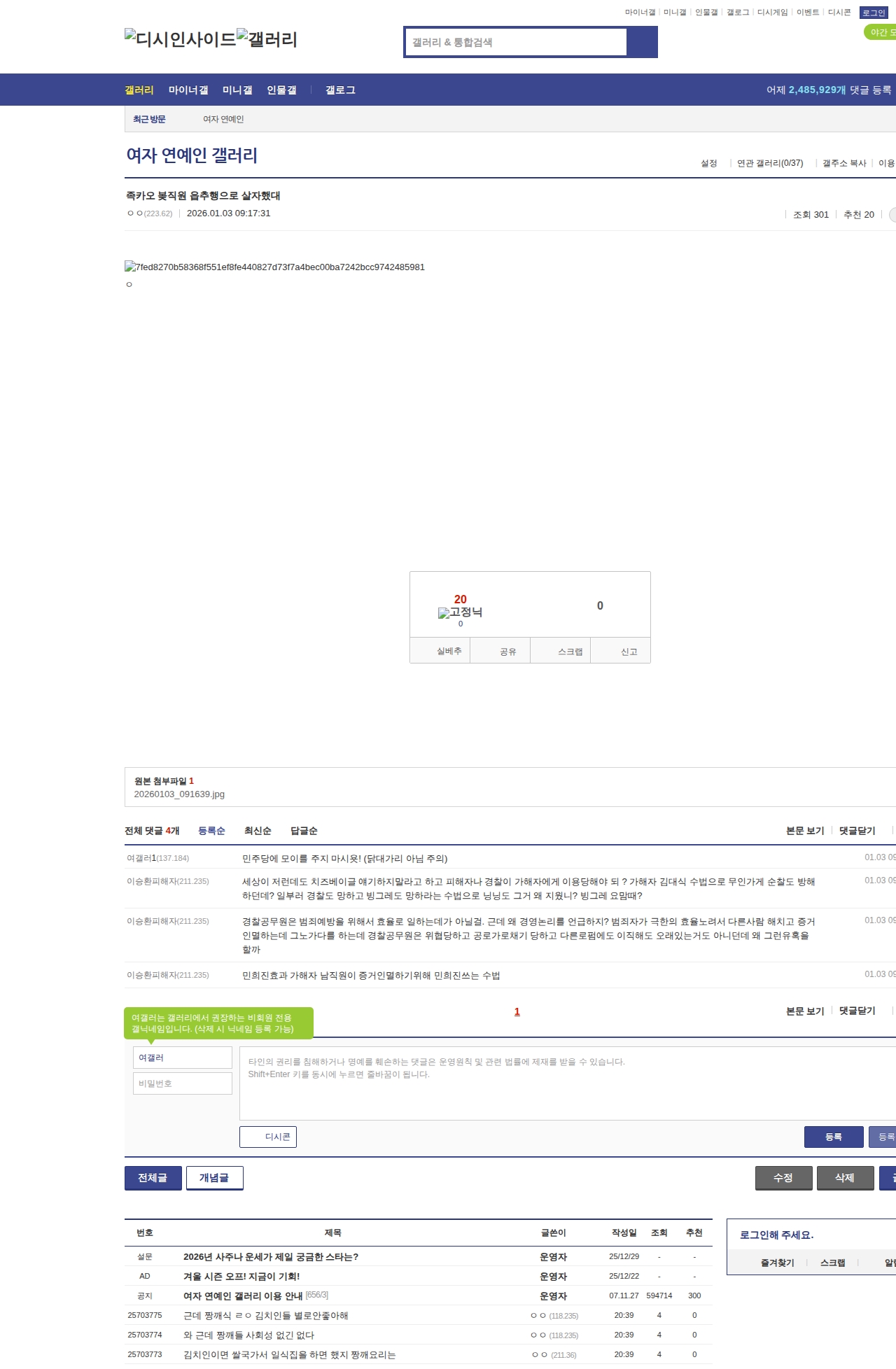Select 마이너갤 in the blue navigation bar
Image resolution: width=896 pixels, height=1369 pixels.
[x=188, y=90]
